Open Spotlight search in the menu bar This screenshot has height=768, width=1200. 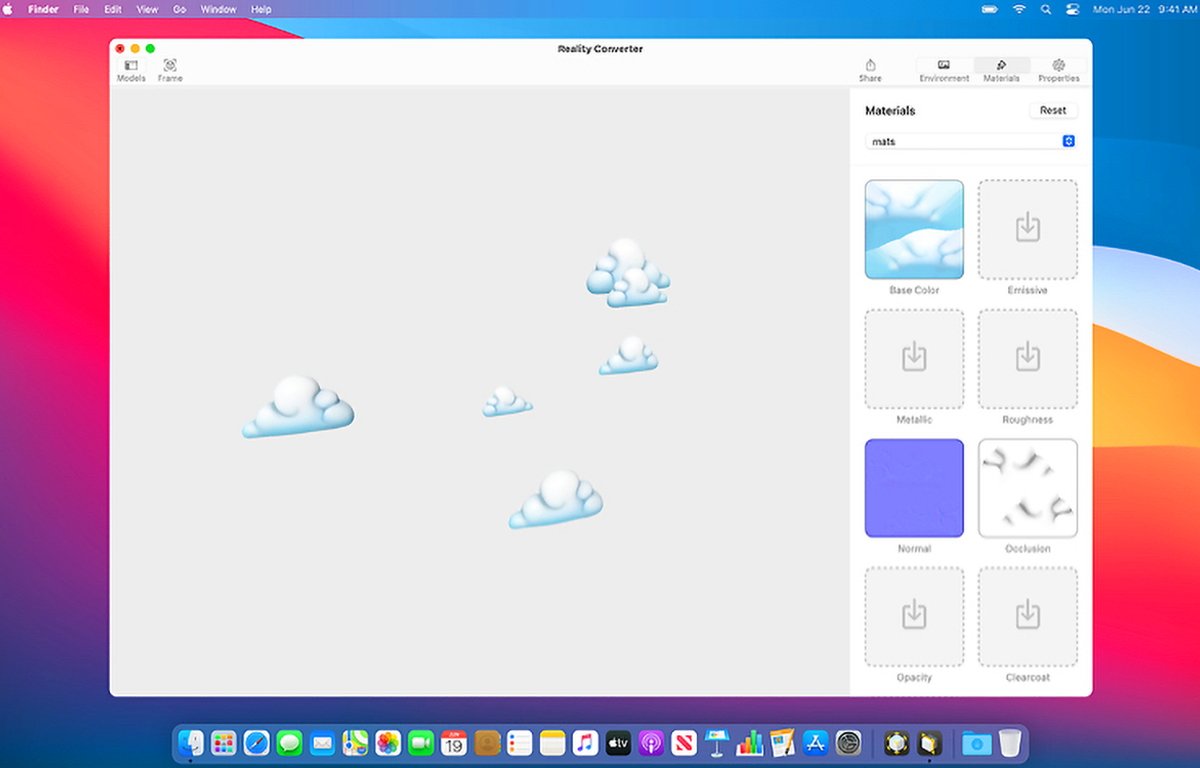1046,9
